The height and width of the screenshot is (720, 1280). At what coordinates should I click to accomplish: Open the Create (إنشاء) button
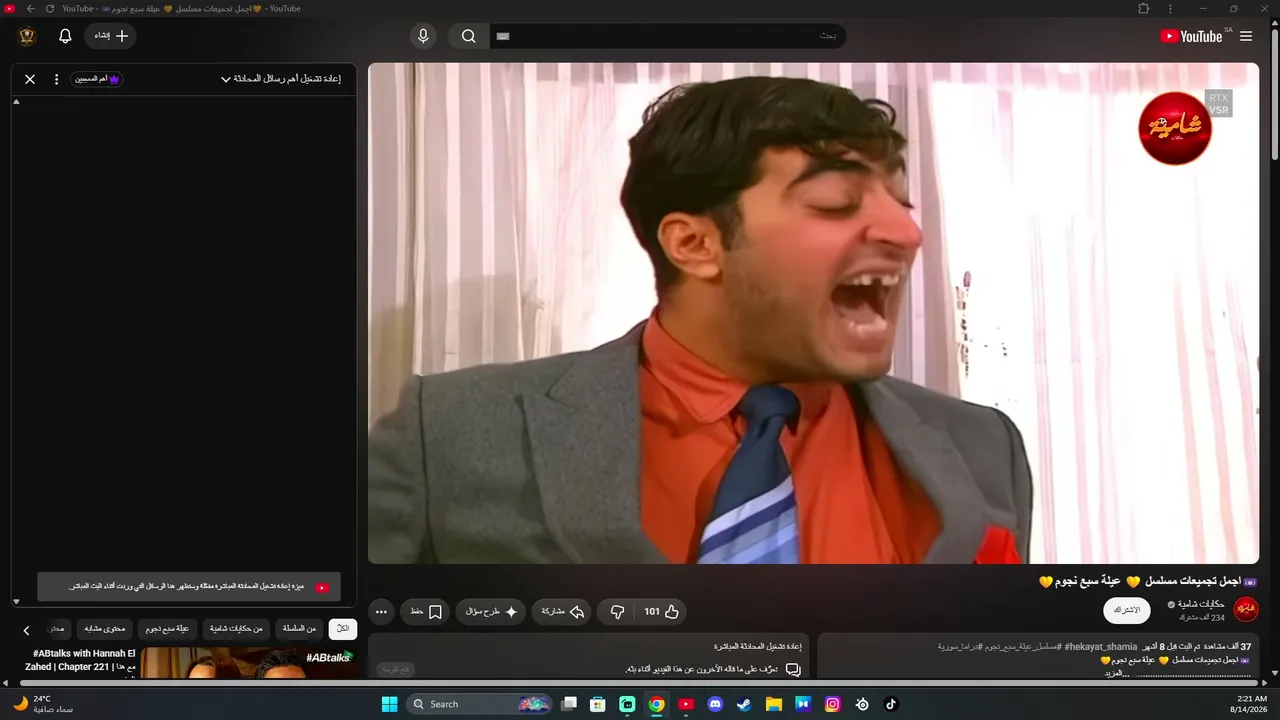click(x=110, y=36)
